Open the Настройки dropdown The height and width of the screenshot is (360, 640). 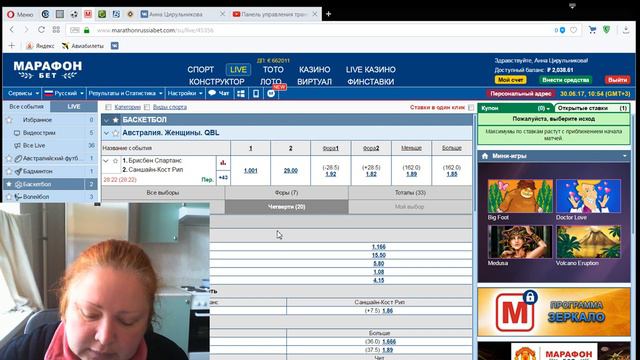click(x=185, y=93)
